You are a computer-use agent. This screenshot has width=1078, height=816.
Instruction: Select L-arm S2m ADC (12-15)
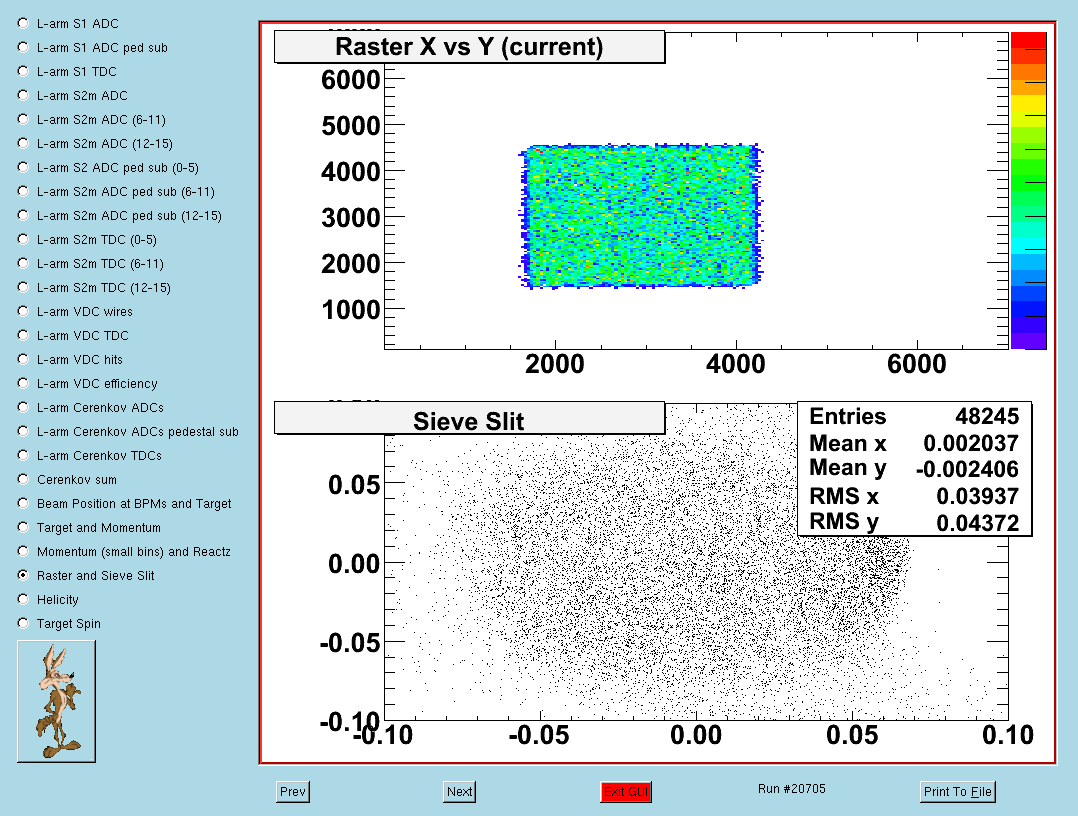coord(23,144)
